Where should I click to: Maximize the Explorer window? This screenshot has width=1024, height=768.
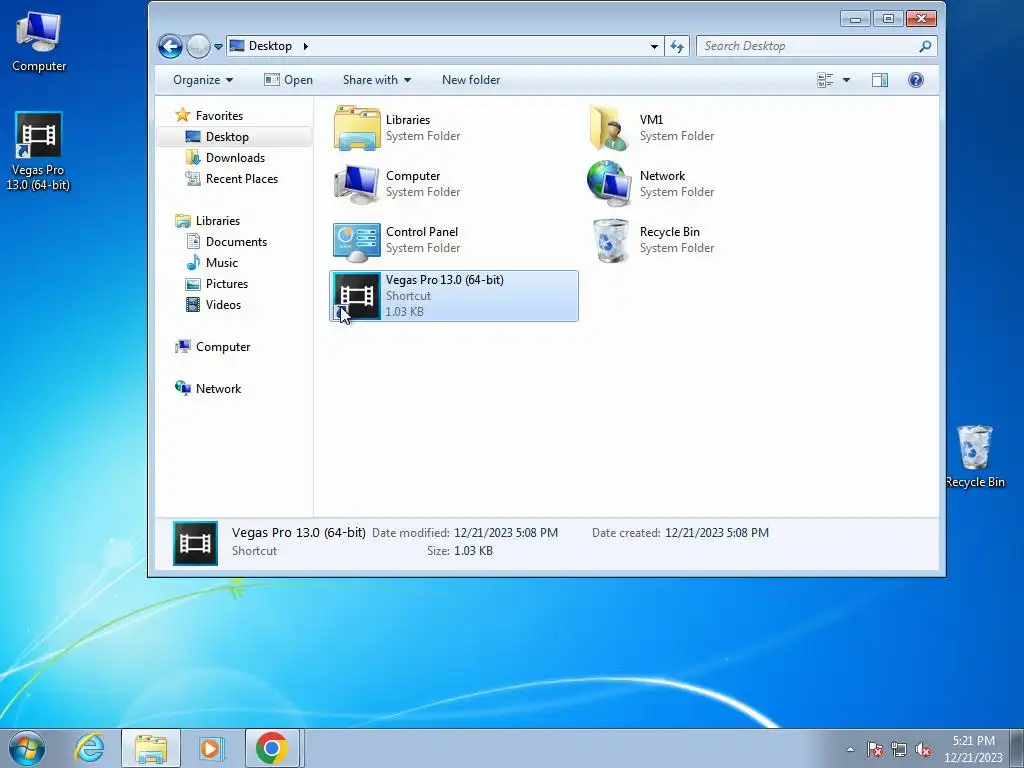(x=888, y=18)
